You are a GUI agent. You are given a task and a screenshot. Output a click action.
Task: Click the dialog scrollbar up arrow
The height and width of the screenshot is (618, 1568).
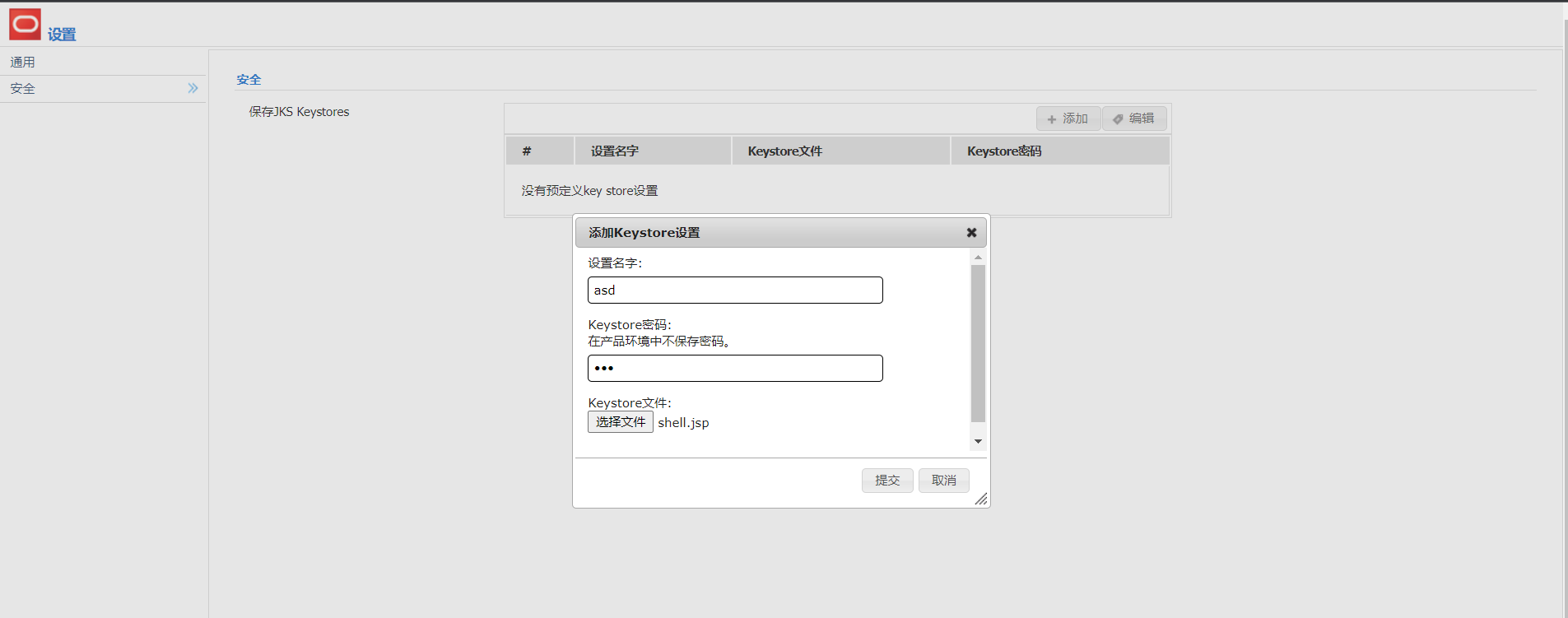[978, 258]
